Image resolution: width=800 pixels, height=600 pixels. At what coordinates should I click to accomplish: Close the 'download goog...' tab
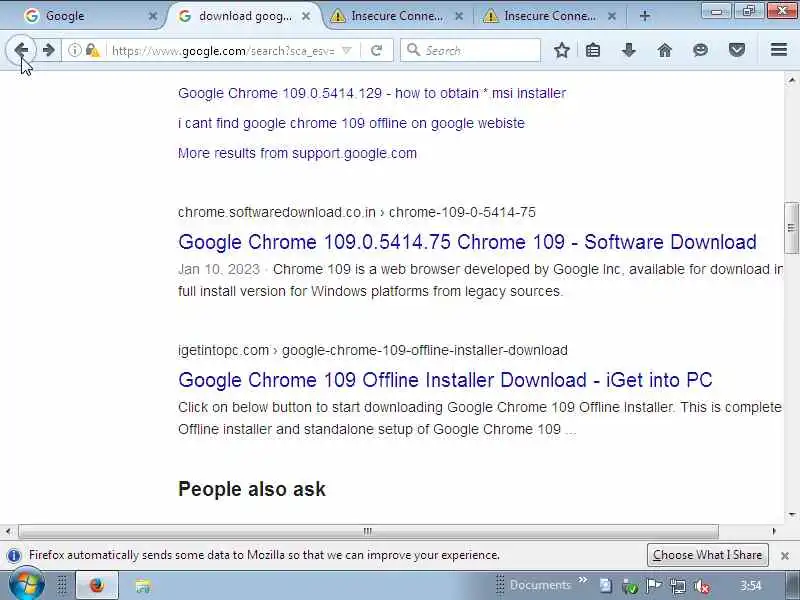click(x=306, y=16)
